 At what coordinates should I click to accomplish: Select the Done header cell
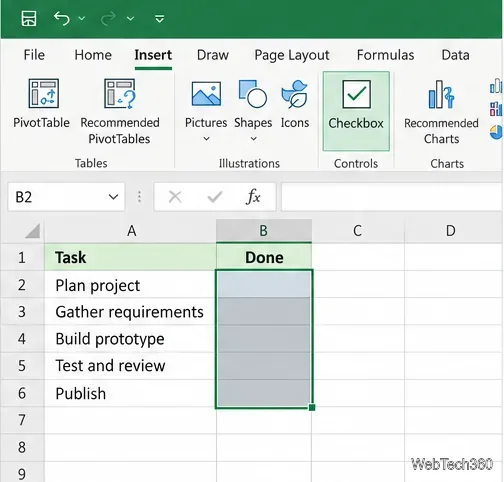pos(264,257)
